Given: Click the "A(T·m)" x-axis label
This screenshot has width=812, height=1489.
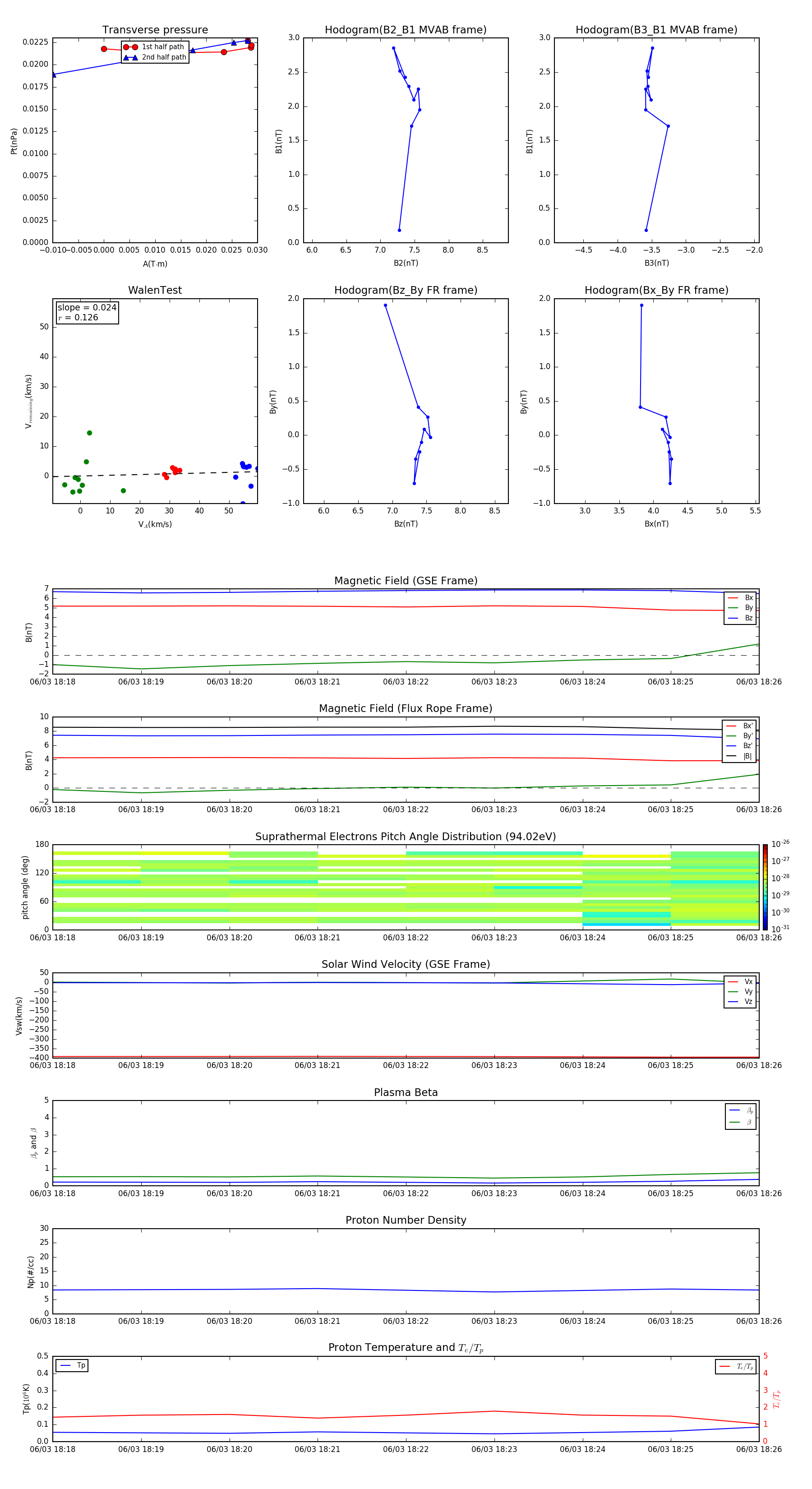Looking at the screenshot, I should (155, 264).
